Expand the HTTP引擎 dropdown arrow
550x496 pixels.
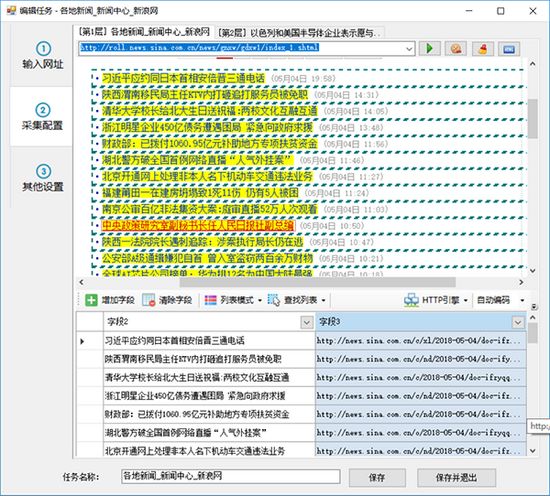[x=466, y=301]
